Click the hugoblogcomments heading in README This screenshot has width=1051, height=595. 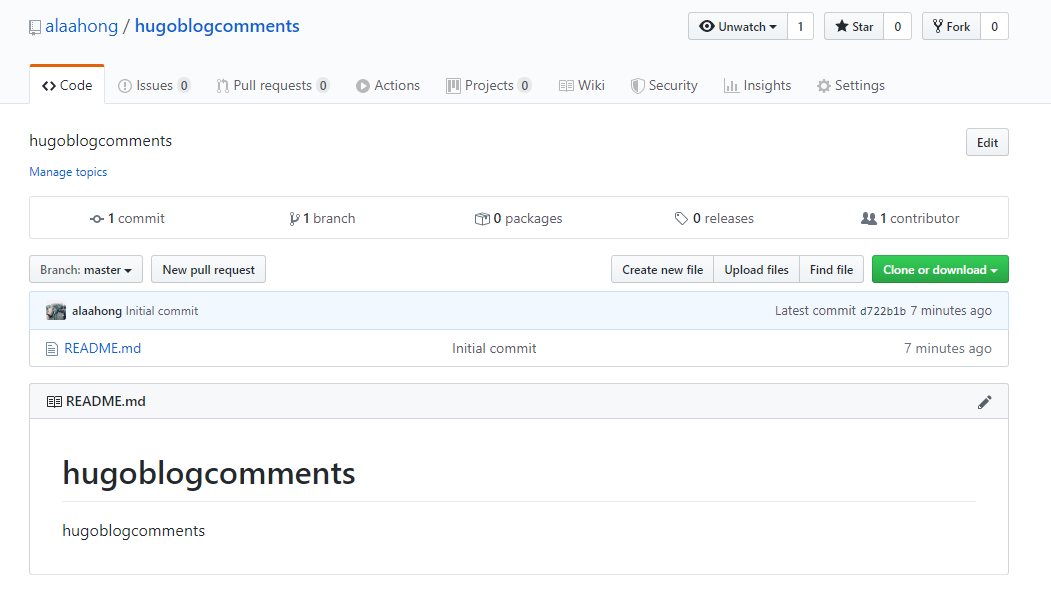[x=208, y=473]
